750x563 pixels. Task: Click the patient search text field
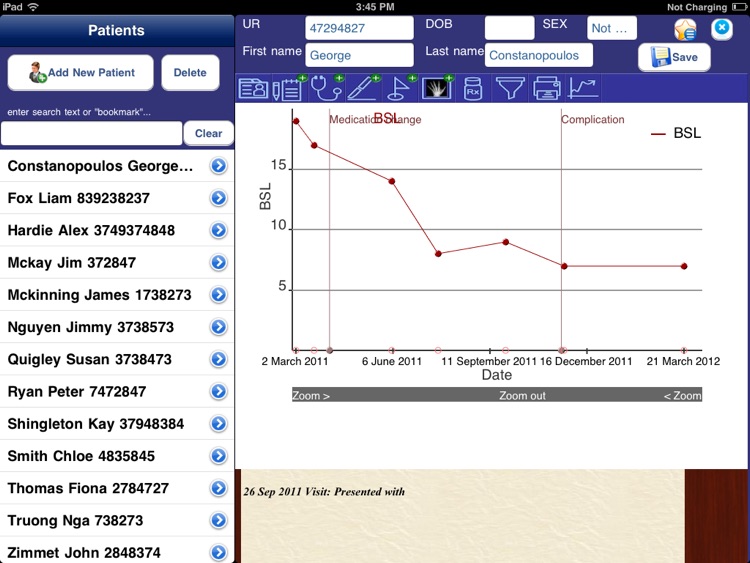click(x=92, y=133)
